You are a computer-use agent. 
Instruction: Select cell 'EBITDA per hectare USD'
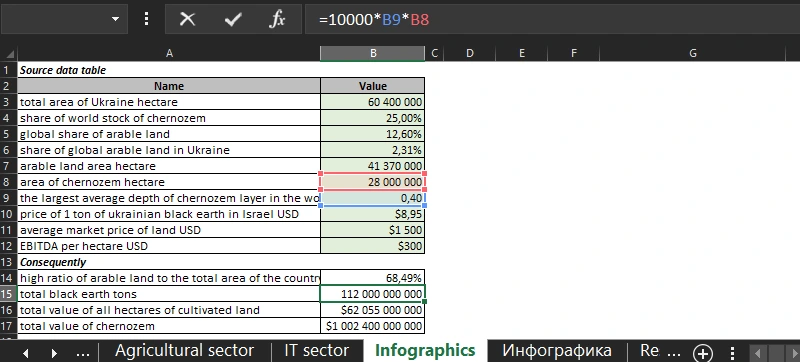coord(169,246)
